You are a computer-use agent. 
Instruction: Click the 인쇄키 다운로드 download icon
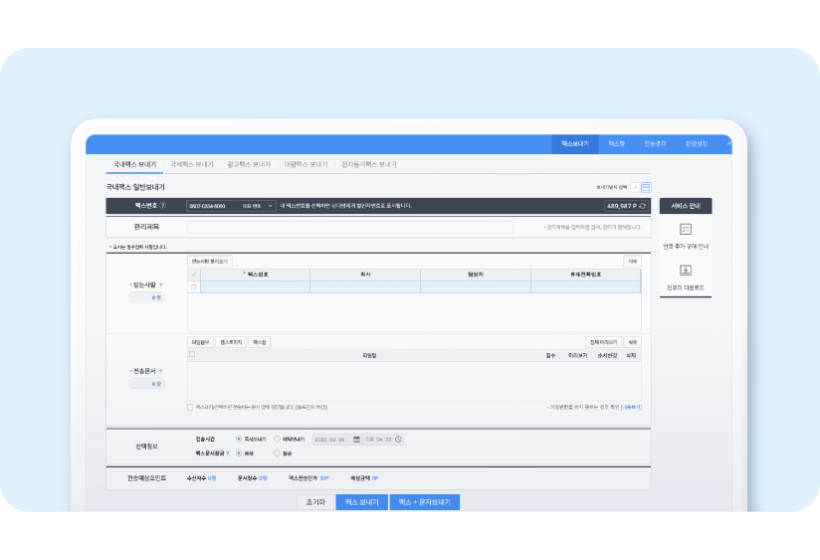[x=686, y=271]
